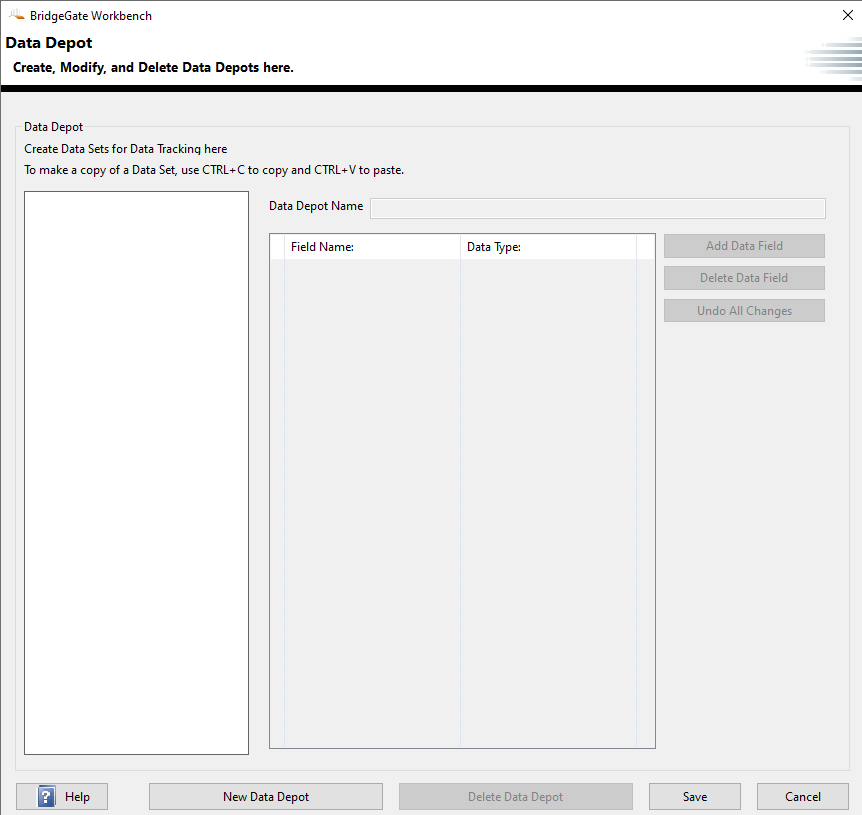The image size is (862, 815).
Task: Click the Delete Data Field button
Action: pos(744,278)
